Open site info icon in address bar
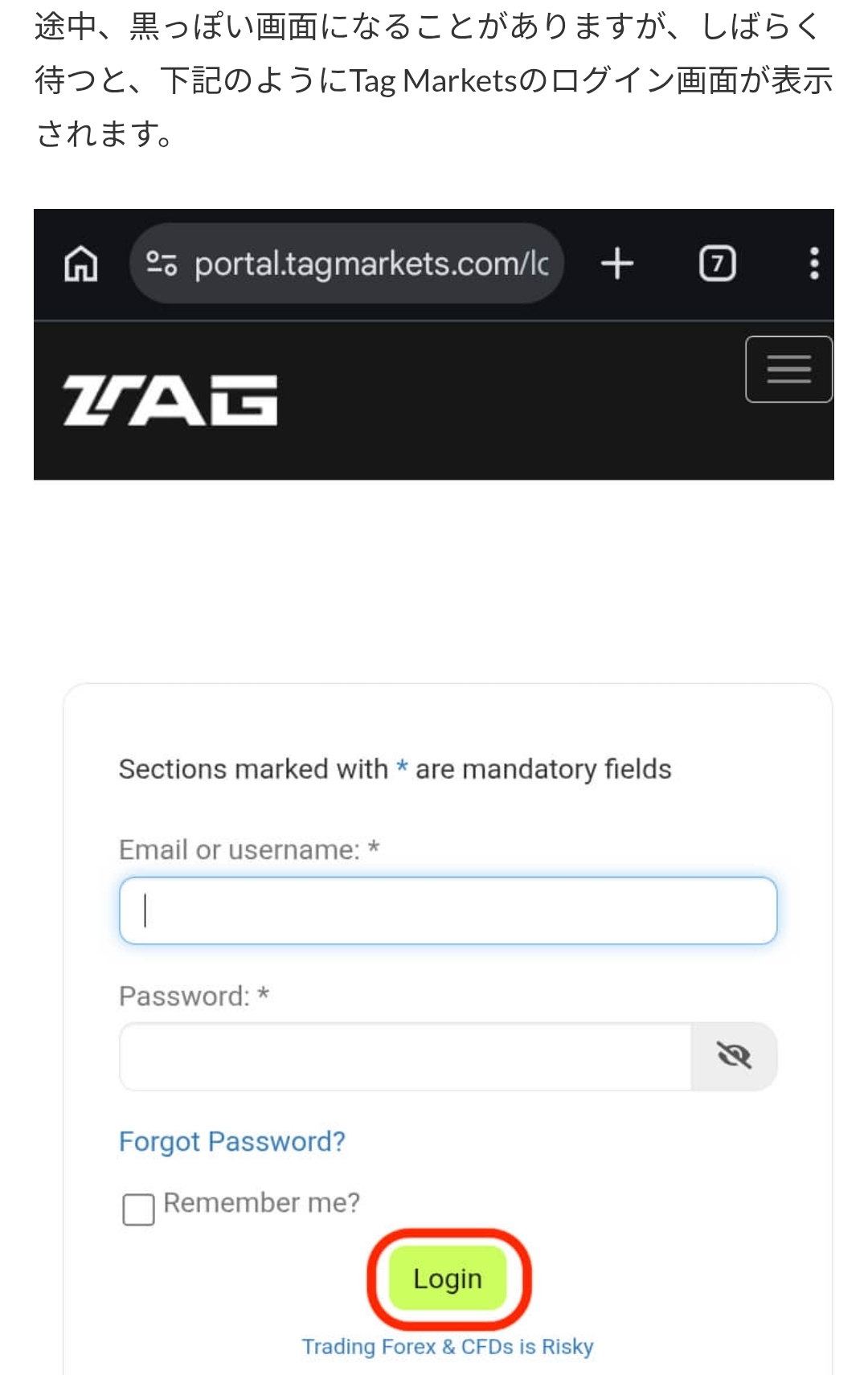The height and width of the screenshot is (1375, 868). (x=162, y=264)
